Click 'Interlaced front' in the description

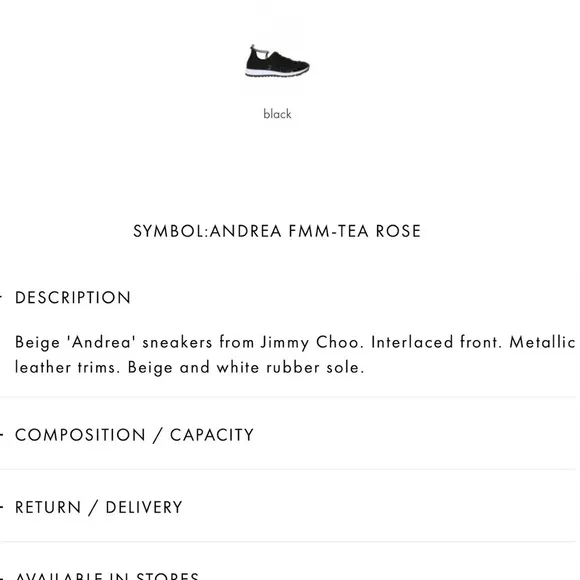pos(436,342)
